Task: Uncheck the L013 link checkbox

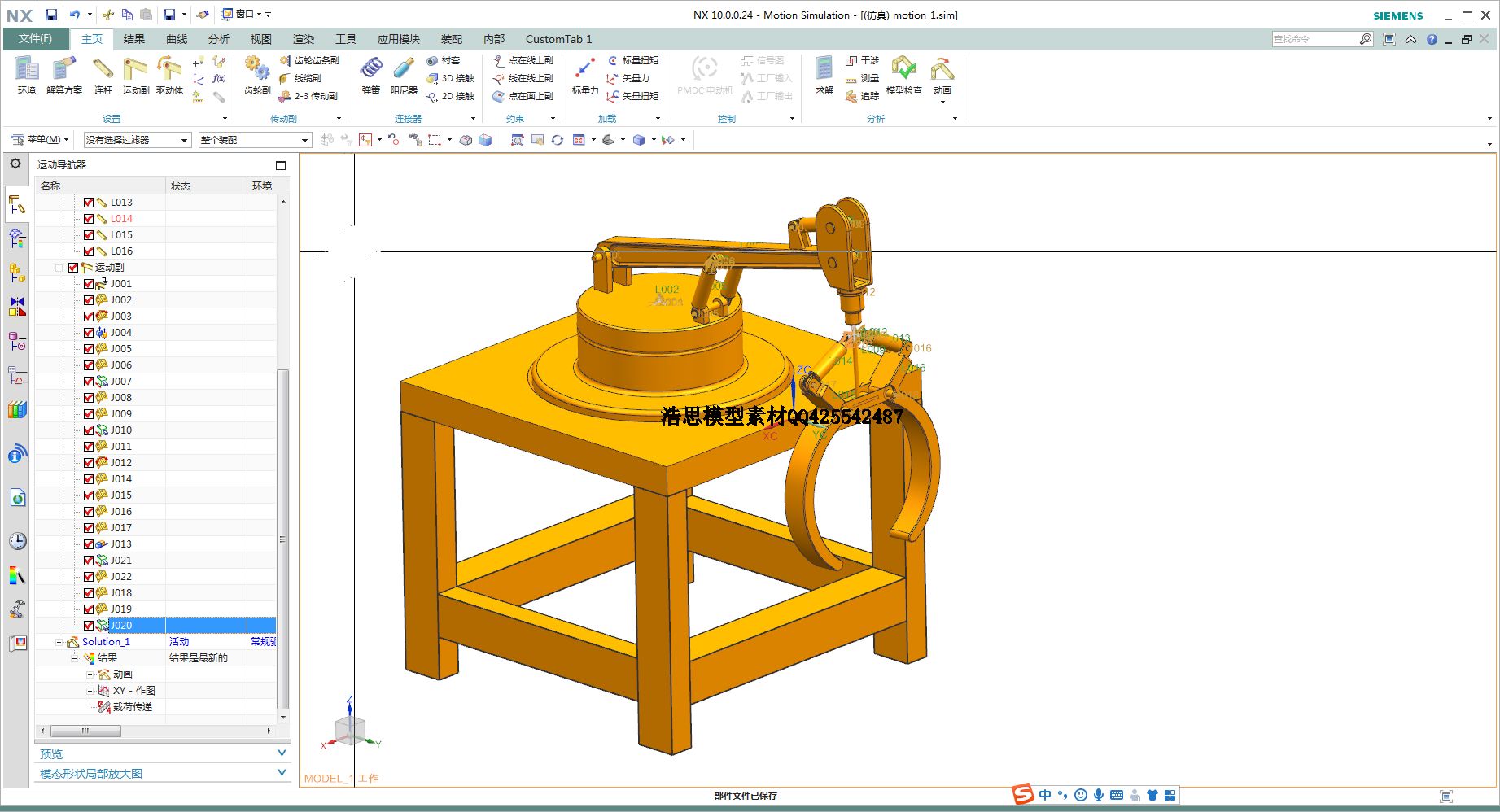Action: [89, 202]
